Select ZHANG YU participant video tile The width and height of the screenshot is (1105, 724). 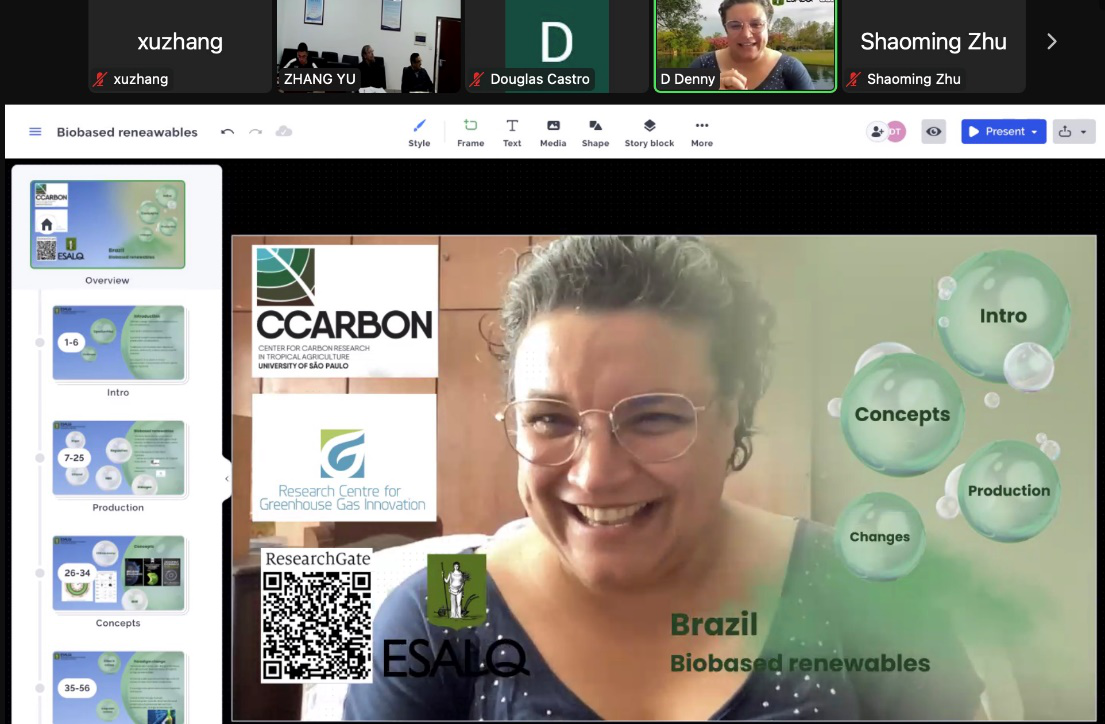(x=369, y=46)
